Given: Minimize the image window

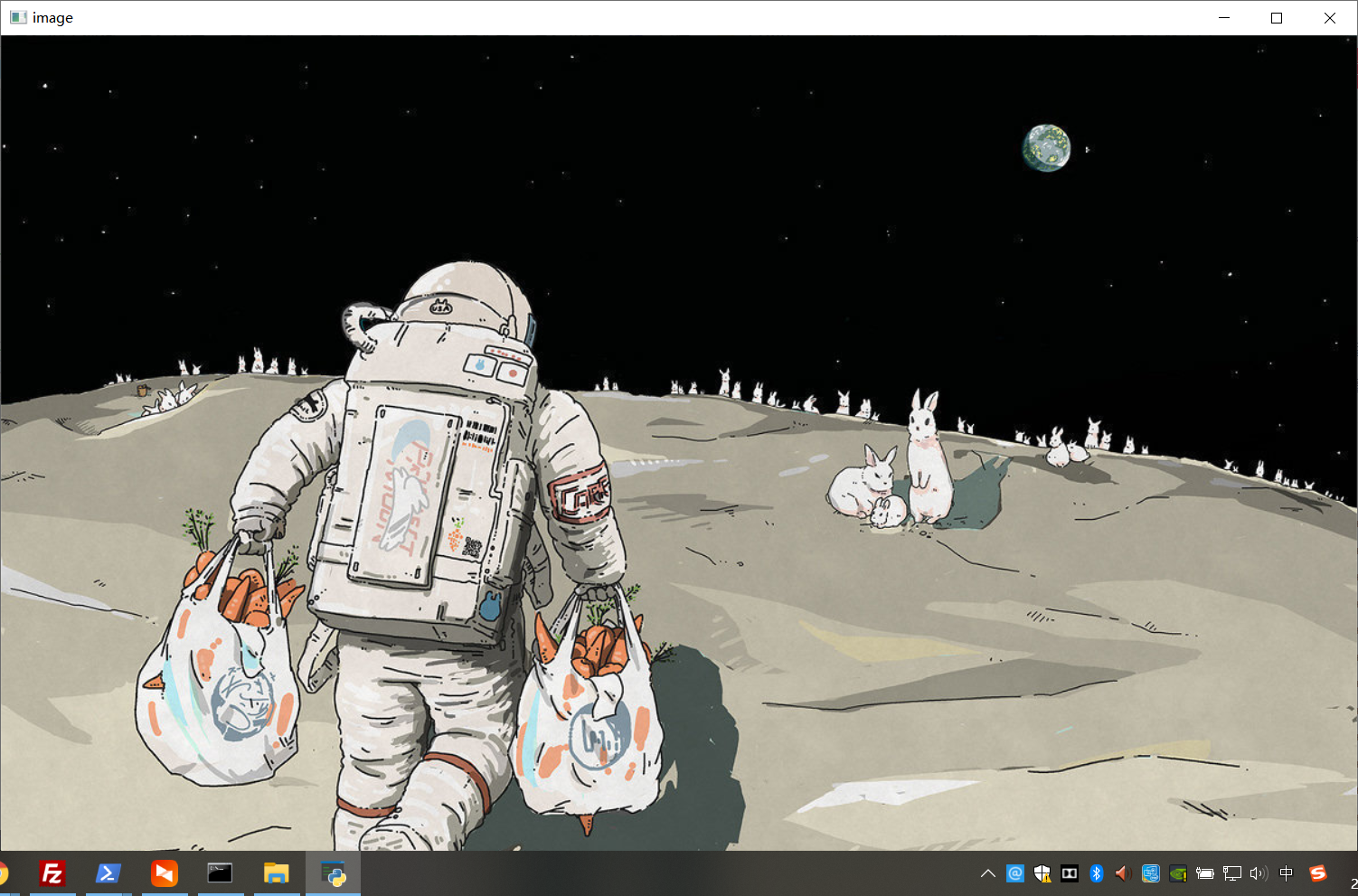Looking at the screenshot, I should coord(1224,17).
